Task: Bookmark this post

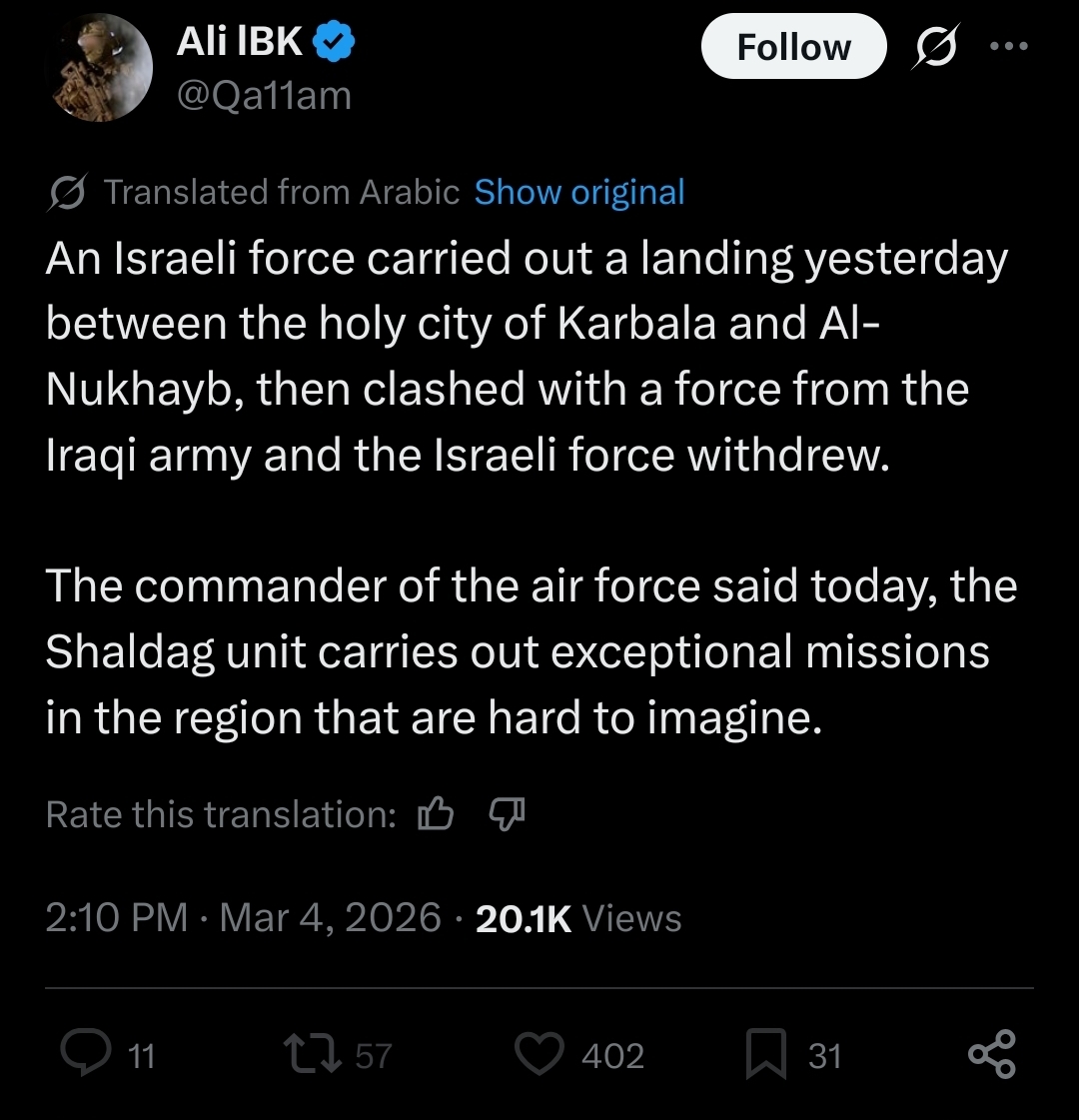Action: (x=766, y=1056)
